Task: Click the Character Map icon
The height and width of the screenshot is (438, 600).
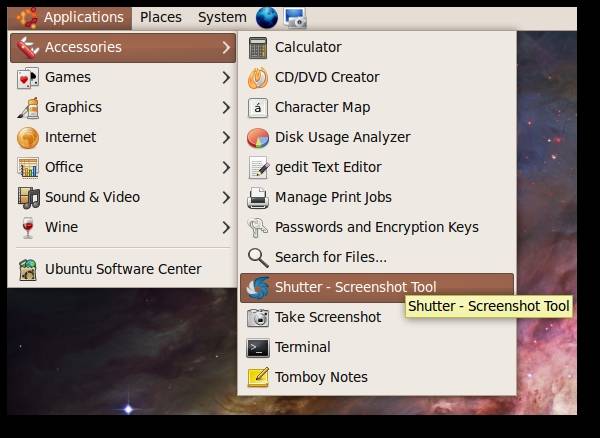Action: [258, 108]
